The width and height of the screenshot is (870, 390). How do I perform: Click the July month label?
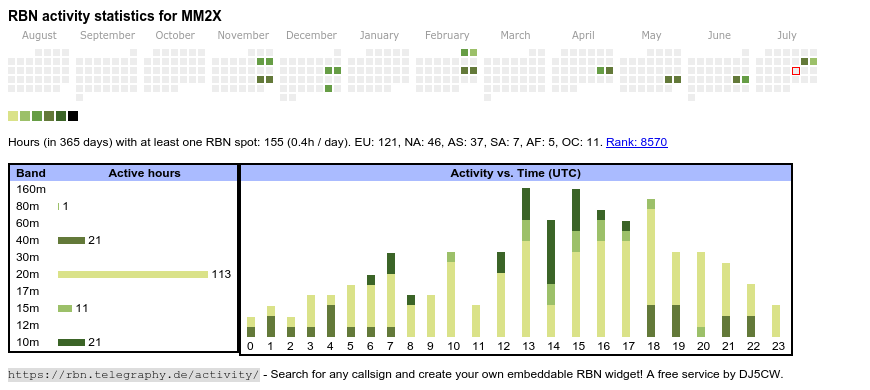coord(787,36)
